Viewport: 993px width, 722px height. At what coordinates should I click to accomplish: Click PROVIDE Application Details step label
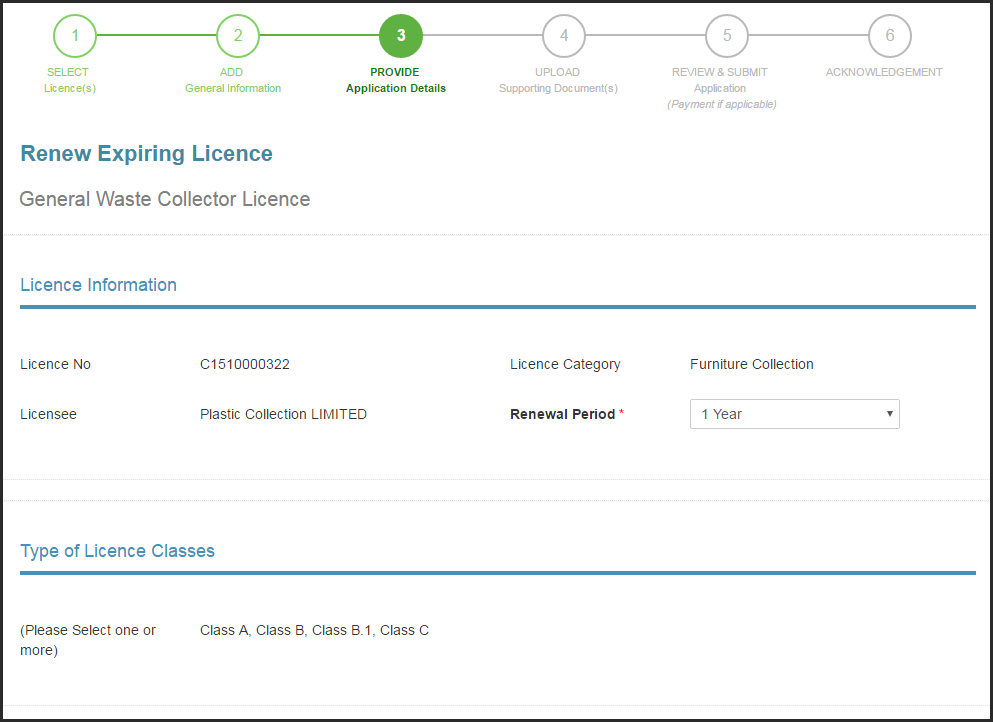click(395, 80)
